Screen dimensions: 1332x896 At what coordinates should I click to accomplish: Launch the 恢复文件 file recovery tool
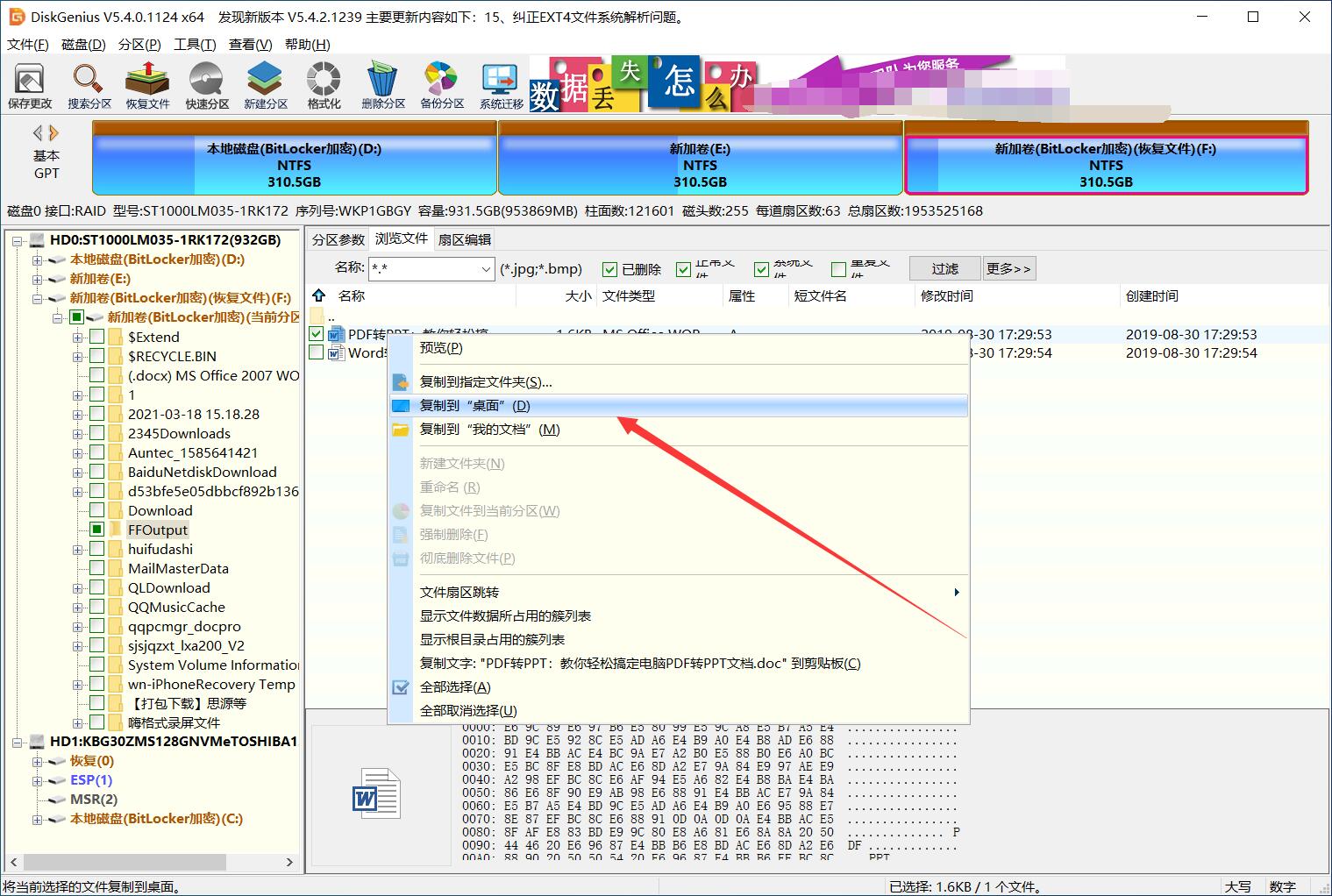146,85
